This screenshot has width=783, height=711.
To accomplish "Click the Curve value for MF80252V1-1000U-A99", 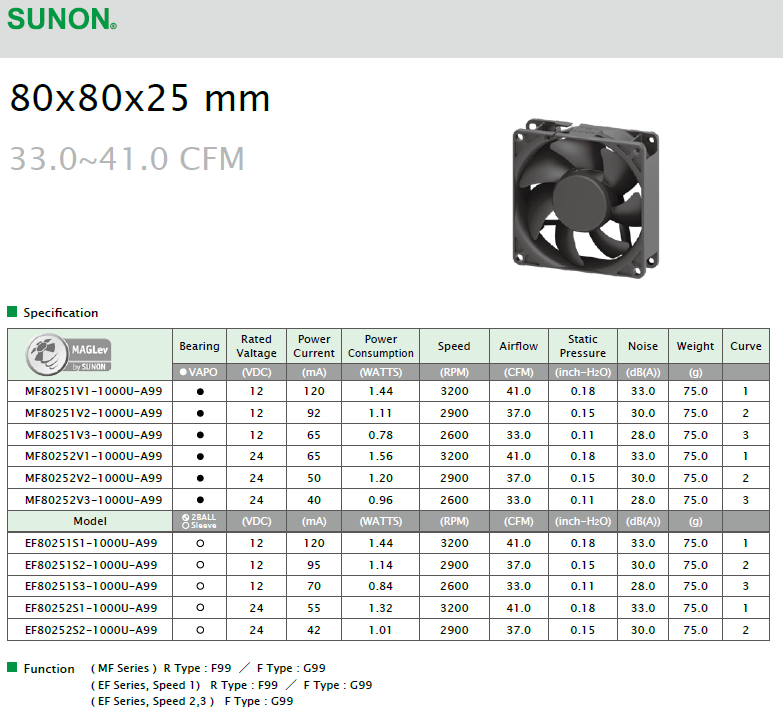I will [745, 456].
